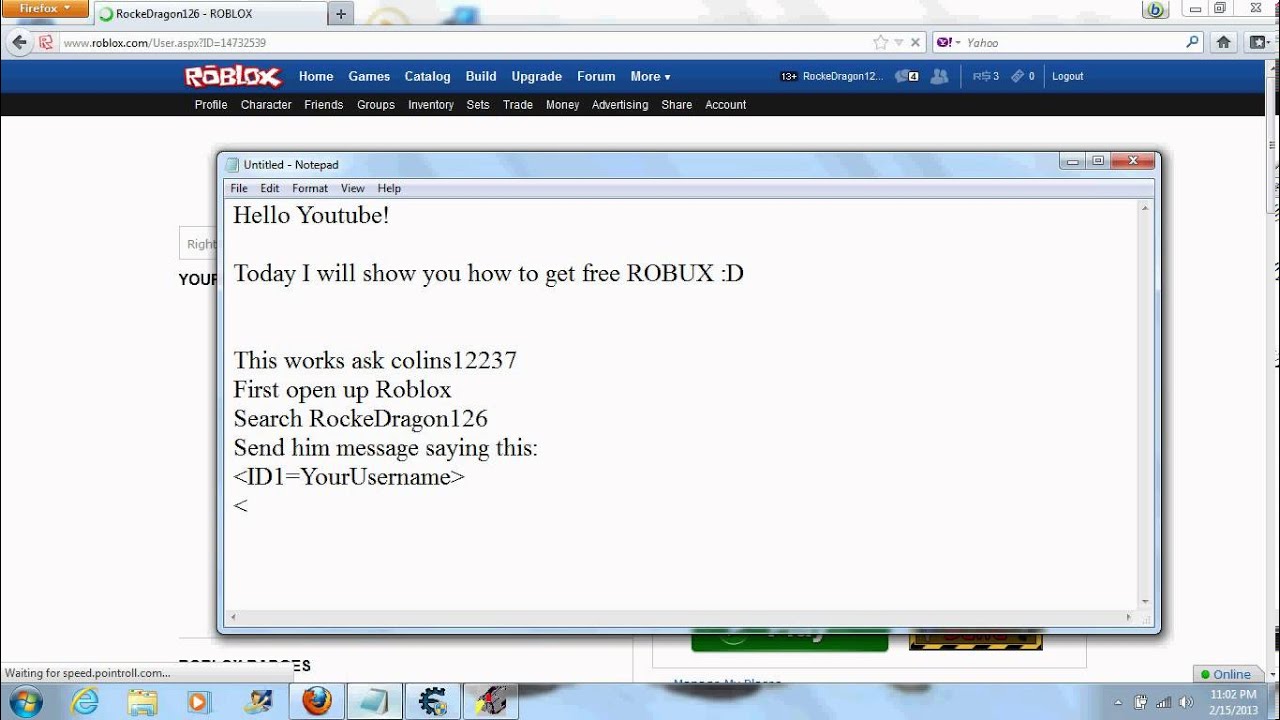This screenshot has height=720, width=1280.
Task: Open the Roblox Forum link
Action: pyautogui.click(x=596, y=77)
